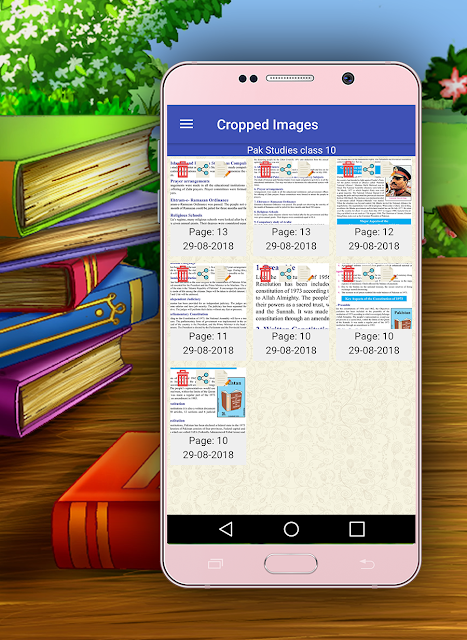Tap the Android recent apps square button

point(357,529)
